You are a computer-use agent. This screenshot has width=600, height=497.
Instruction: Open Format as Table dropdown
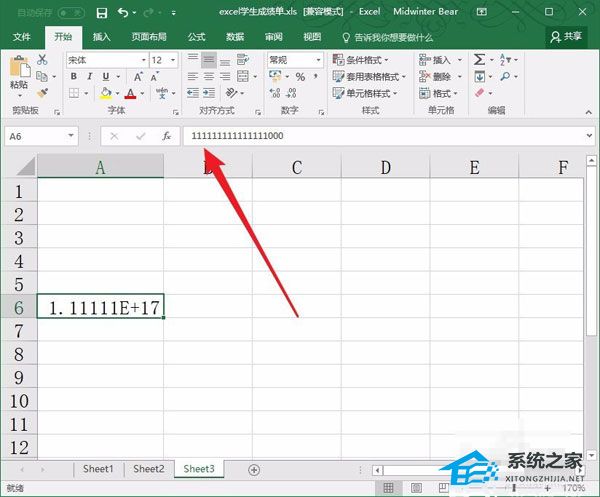[369, 77]
